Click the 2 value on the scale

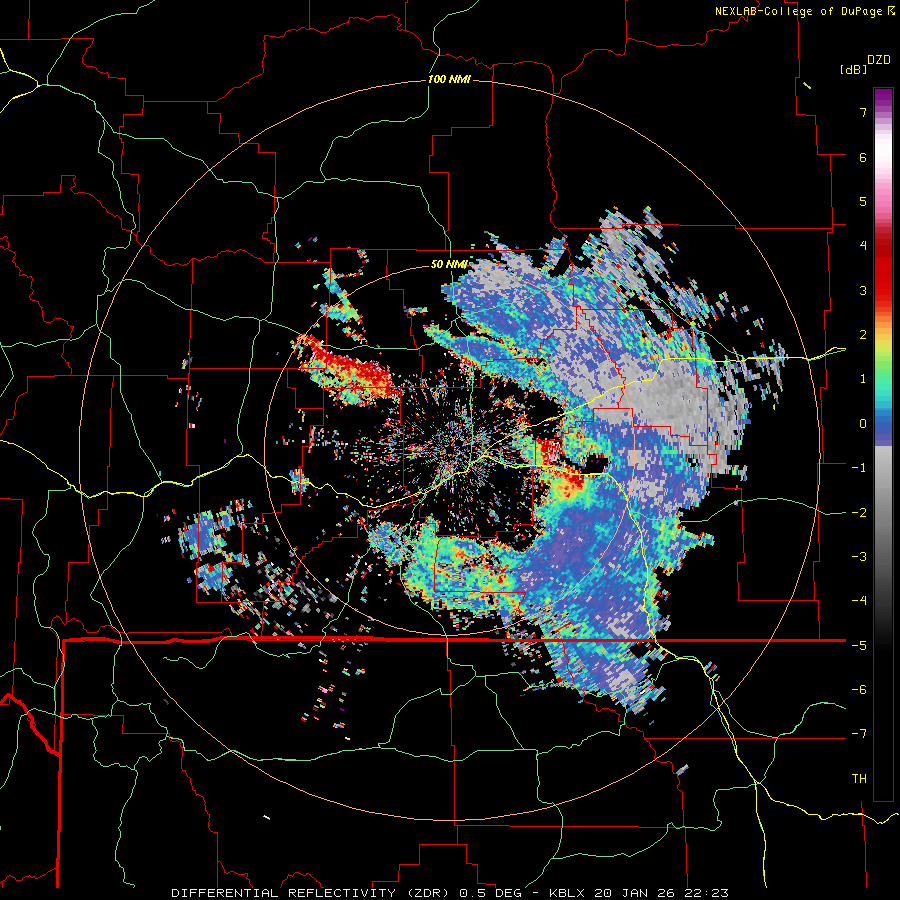(863, 335)
